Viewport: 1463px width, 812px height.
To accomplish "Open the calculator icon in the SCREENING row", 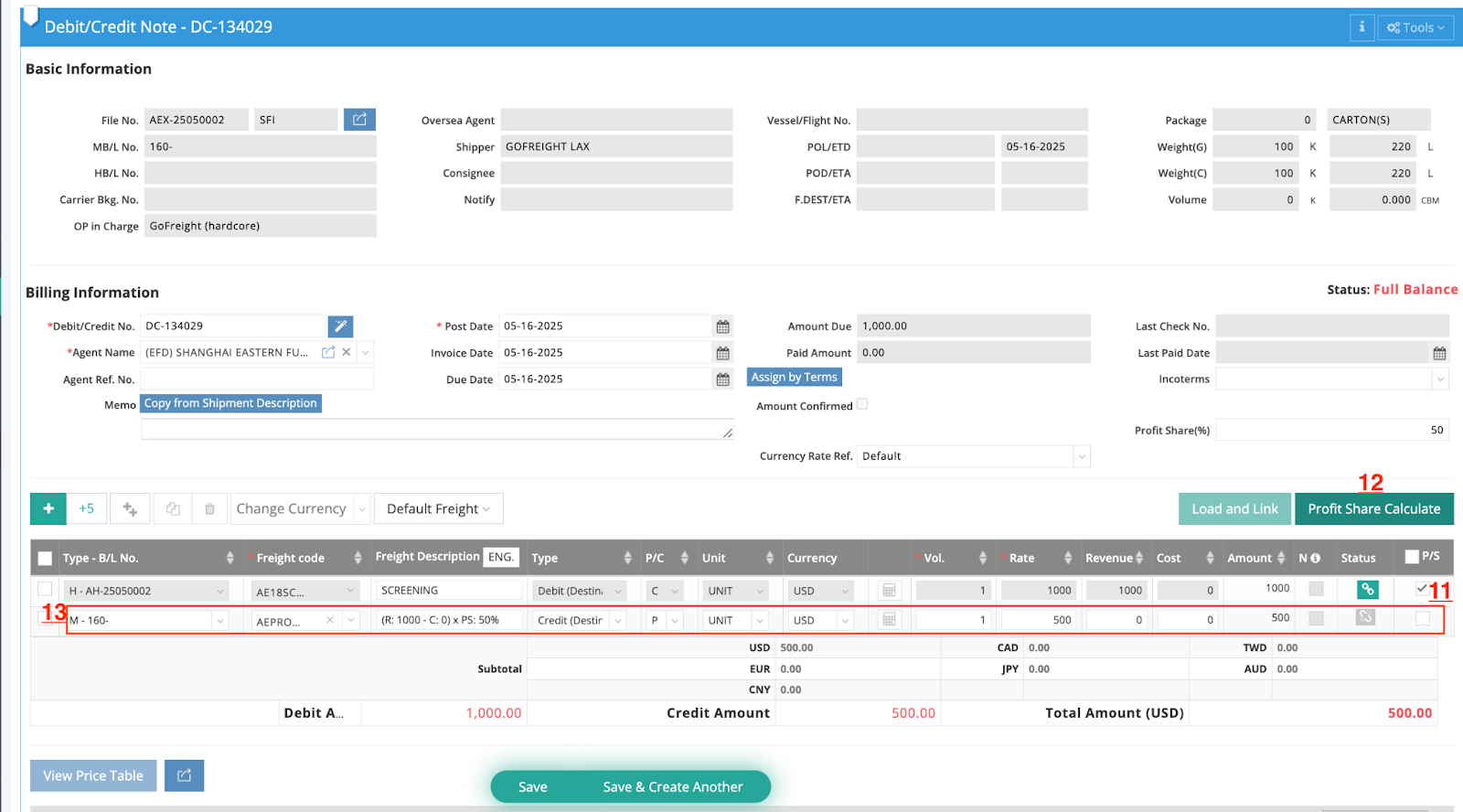I will pos(889,592).
